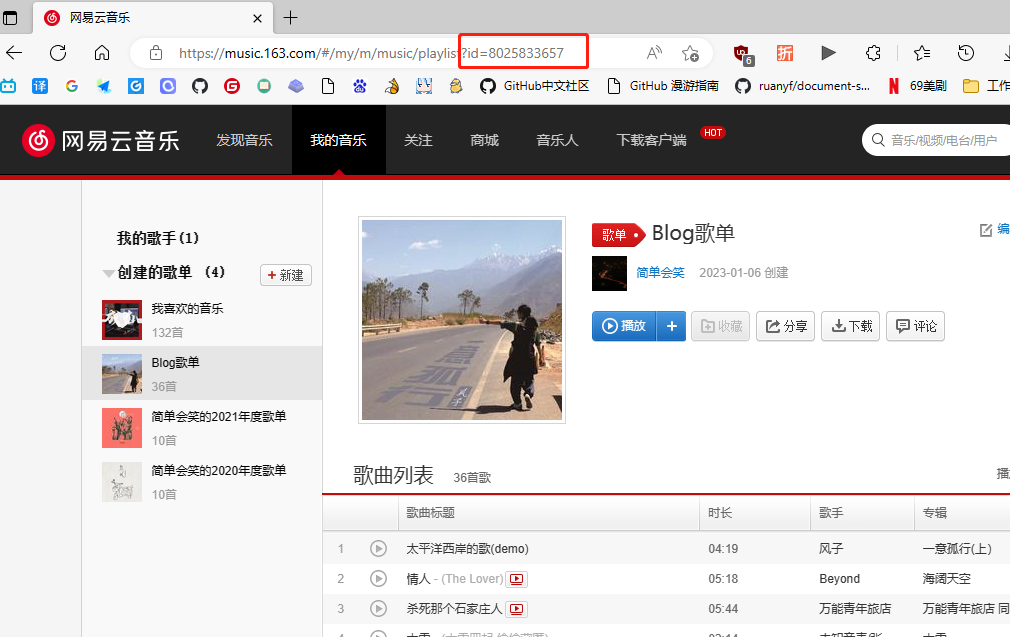Click the creator avatar thumbnail
Image resolution: width=1010 pixels, height=637 pixels.
(x=609, y=273)
